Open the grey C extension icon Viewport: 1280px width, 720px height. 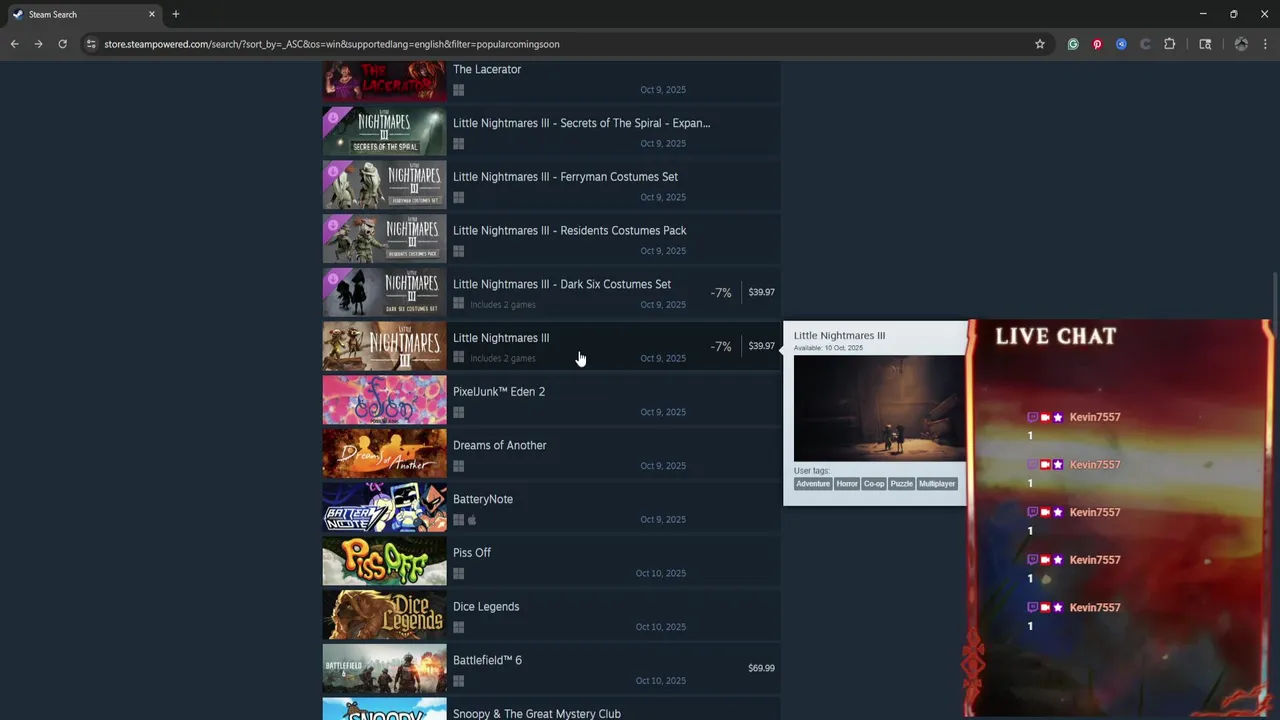(x=1145, y=44)
